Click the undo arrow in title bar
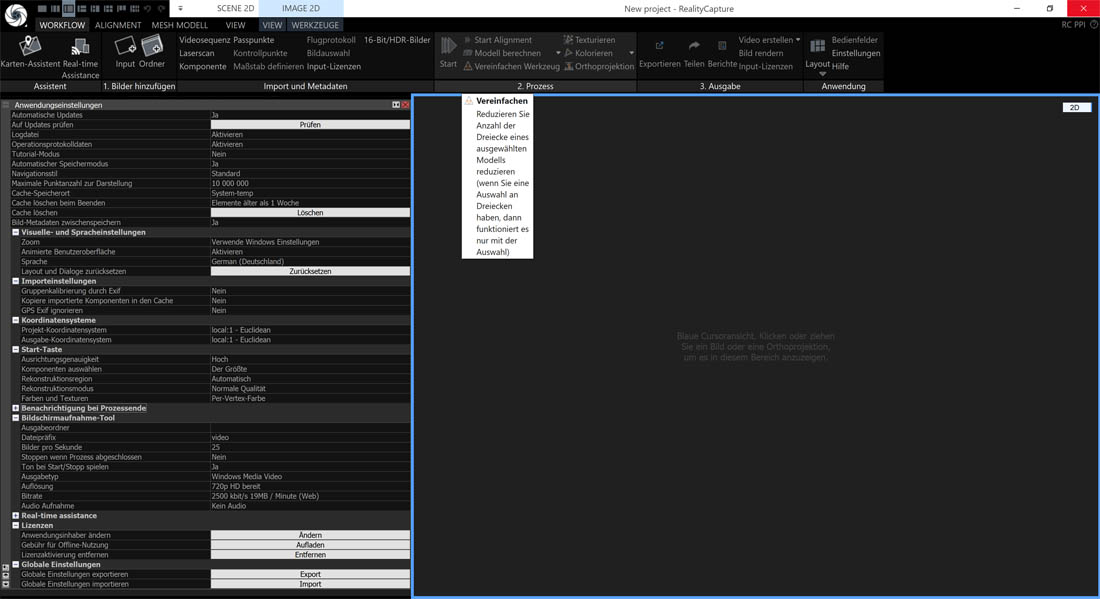Screen dimensions: 1100x599 (x=148, y=8)
